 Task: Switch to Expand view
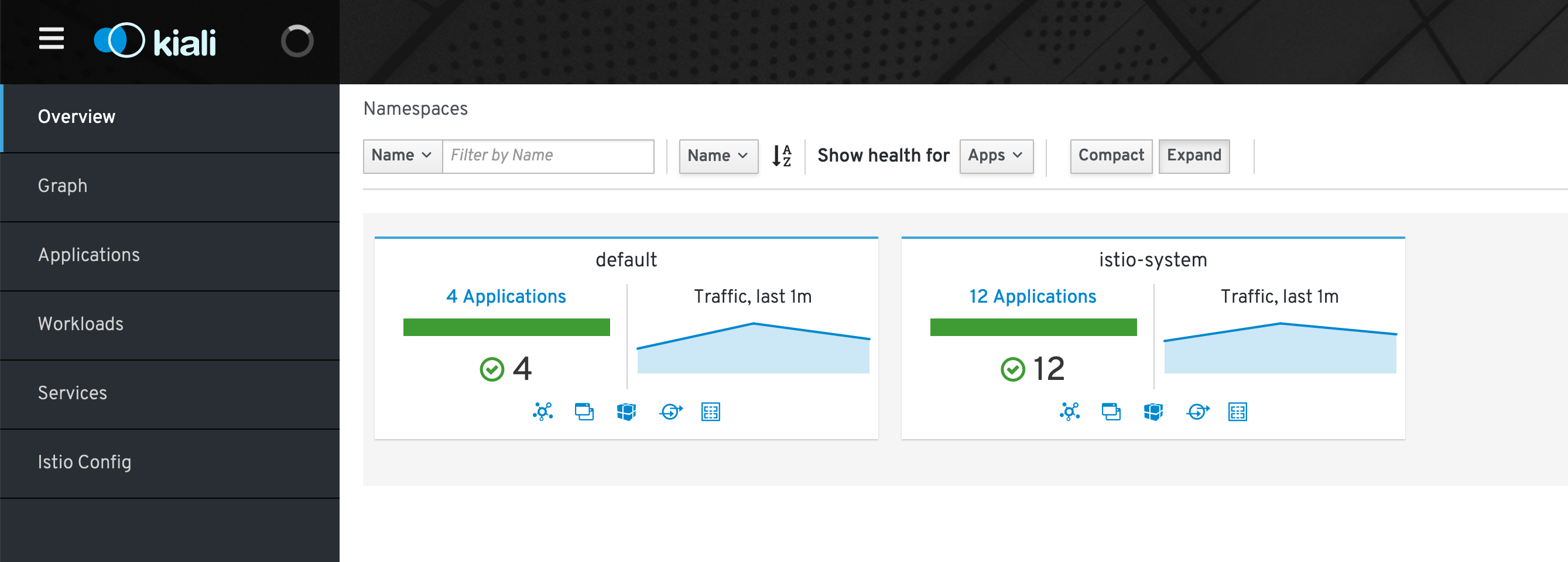(x=1193, y=156)
